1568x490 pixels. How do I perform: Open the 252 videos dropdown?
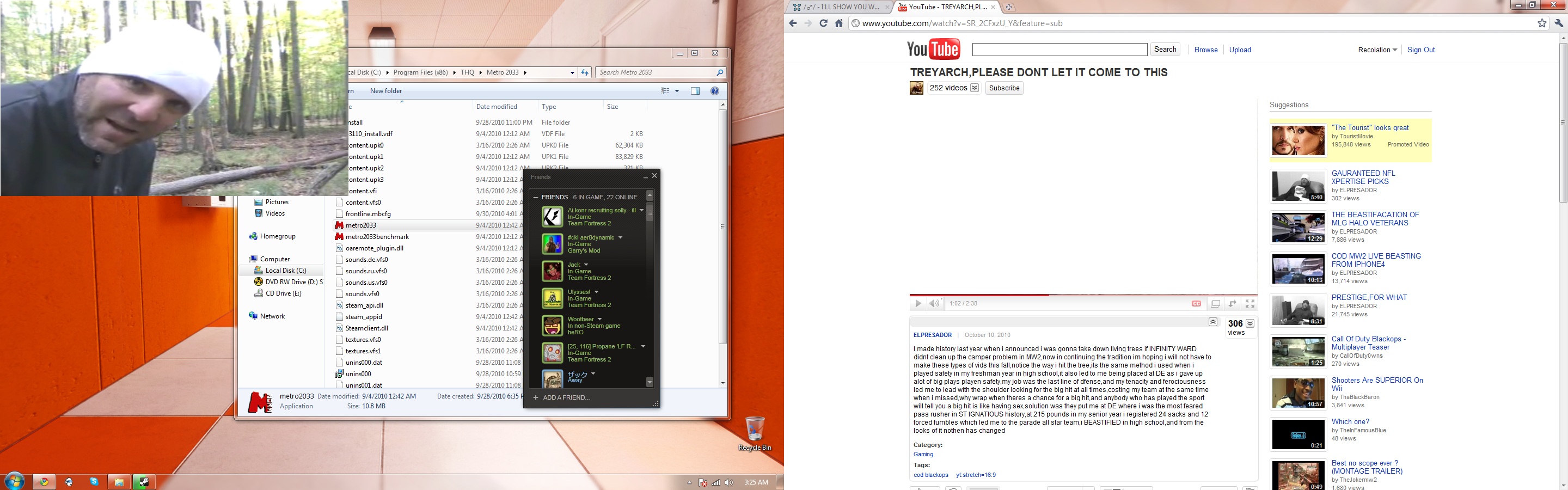[x=975, y=88]
